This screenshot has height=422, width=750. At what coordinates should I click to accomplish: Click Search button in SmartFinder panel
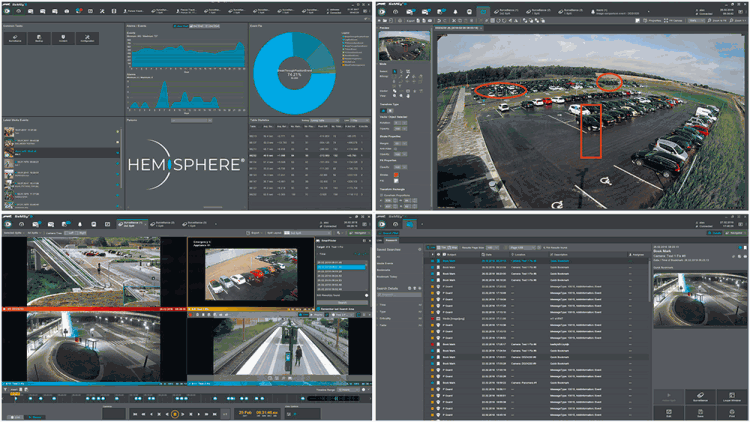[x=342, y=302]
